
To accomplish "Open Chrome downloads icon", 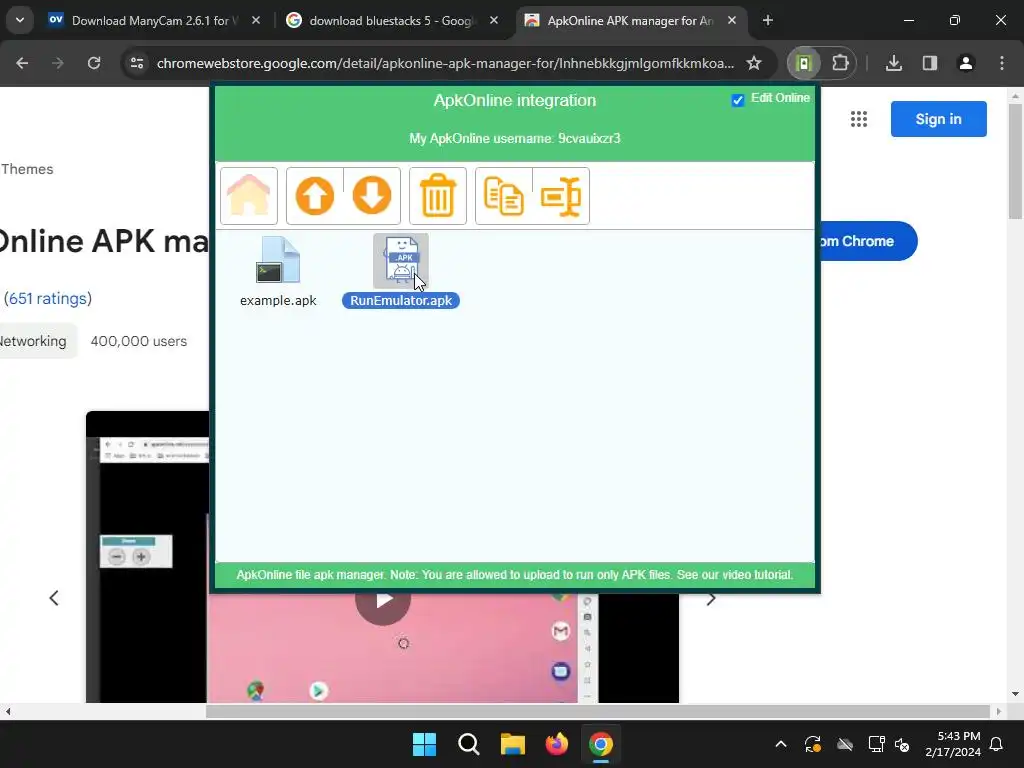I will pyautogui.click(x=894, y=63).
